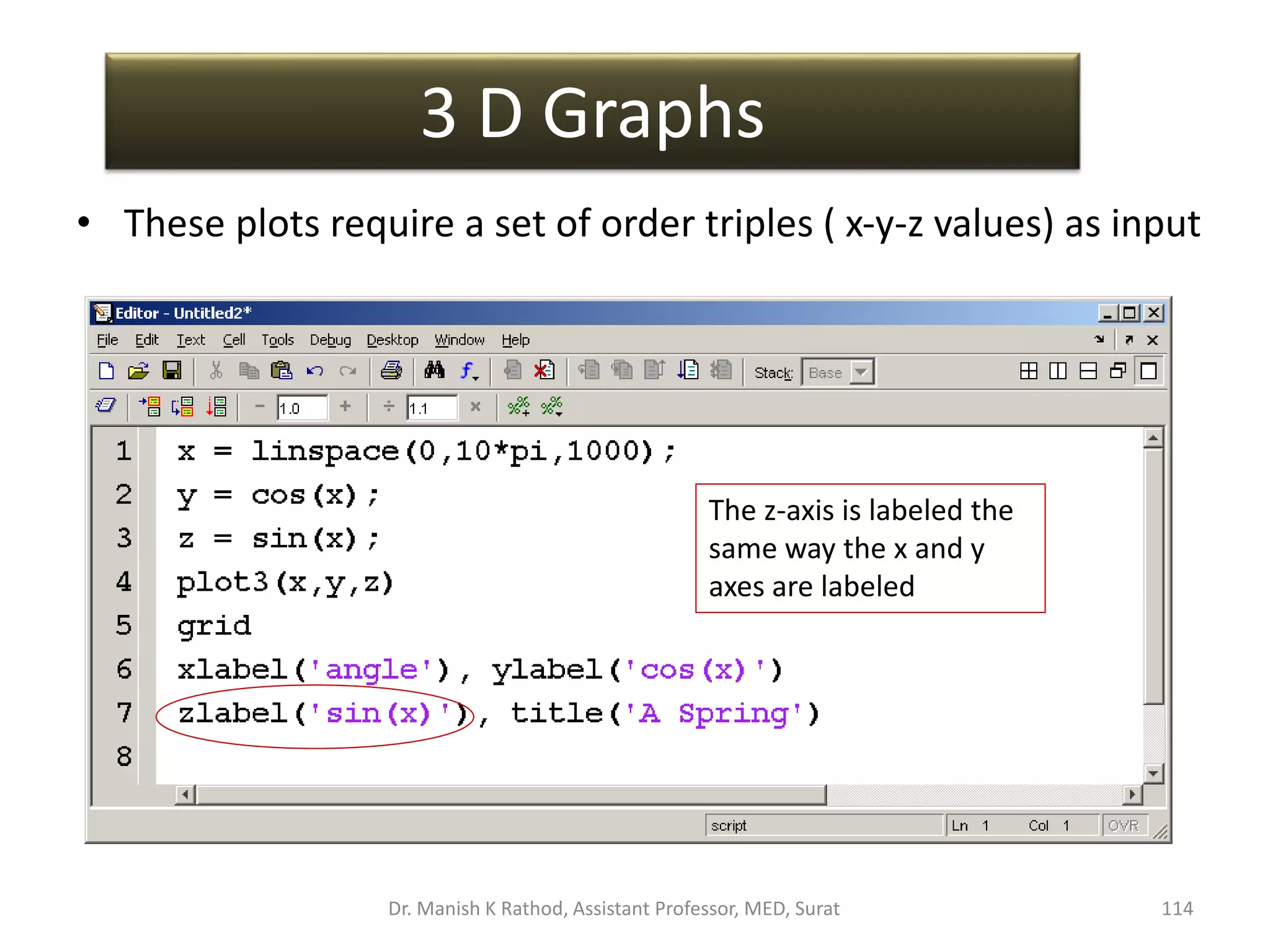The width and height of the screenshot is (1270, 952).
Task: Open the Text menu
Action: 190,340
